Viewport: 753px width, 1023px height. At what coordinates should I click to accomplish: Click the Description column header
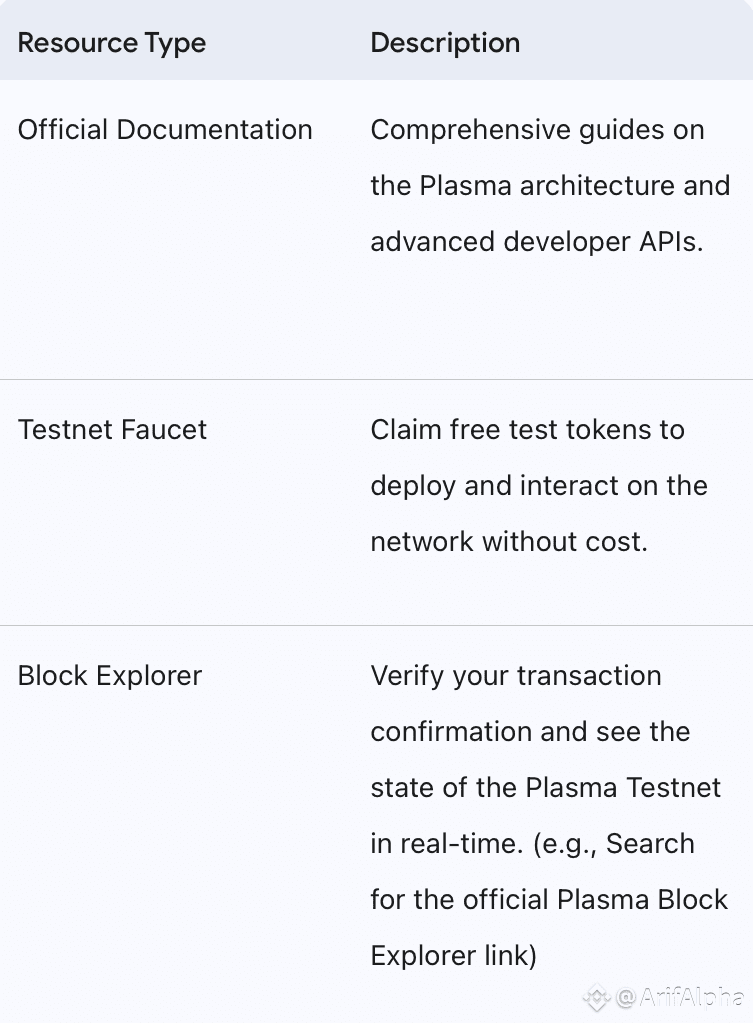445,43
